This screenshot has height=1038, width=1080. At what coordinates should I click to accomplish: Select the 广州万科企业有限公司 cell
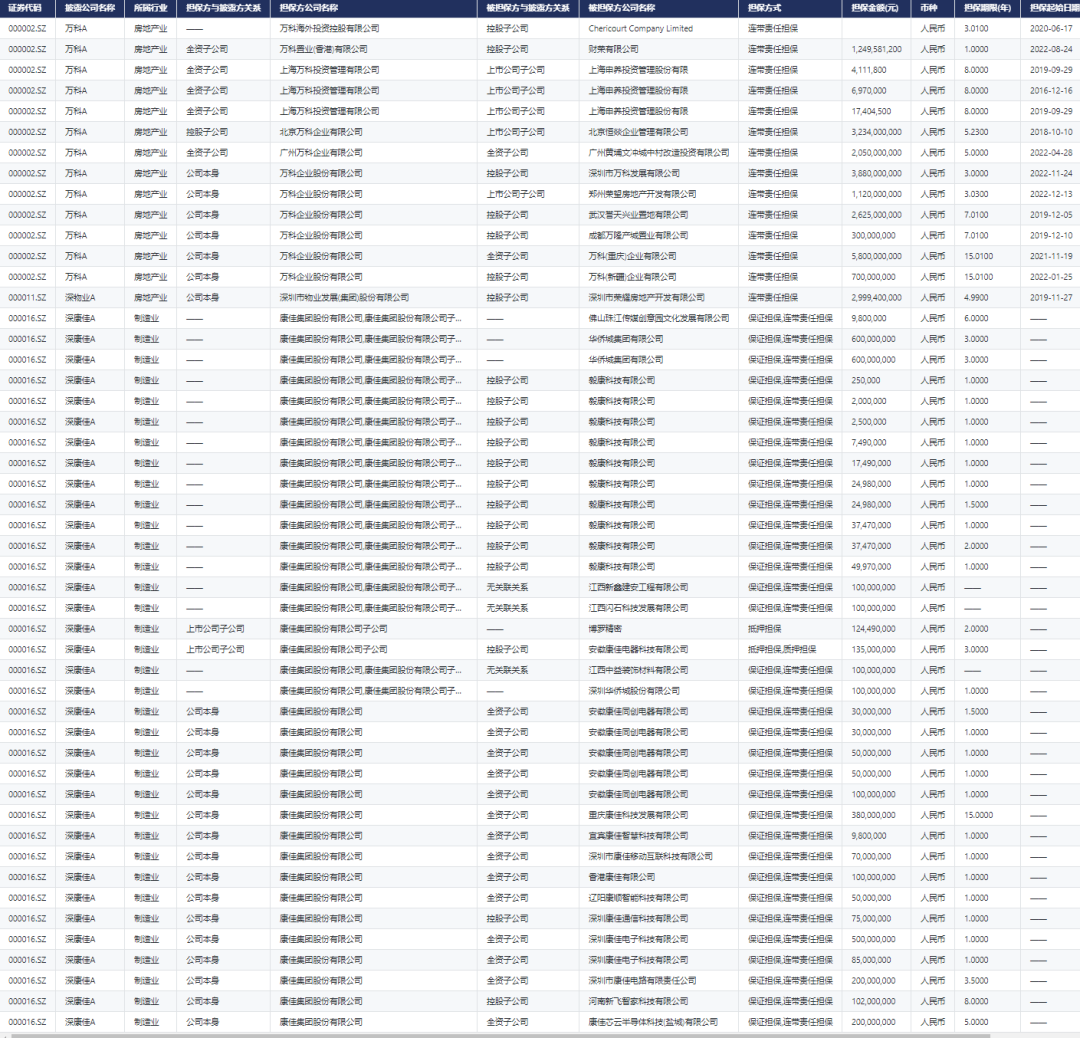click(321, 153)
